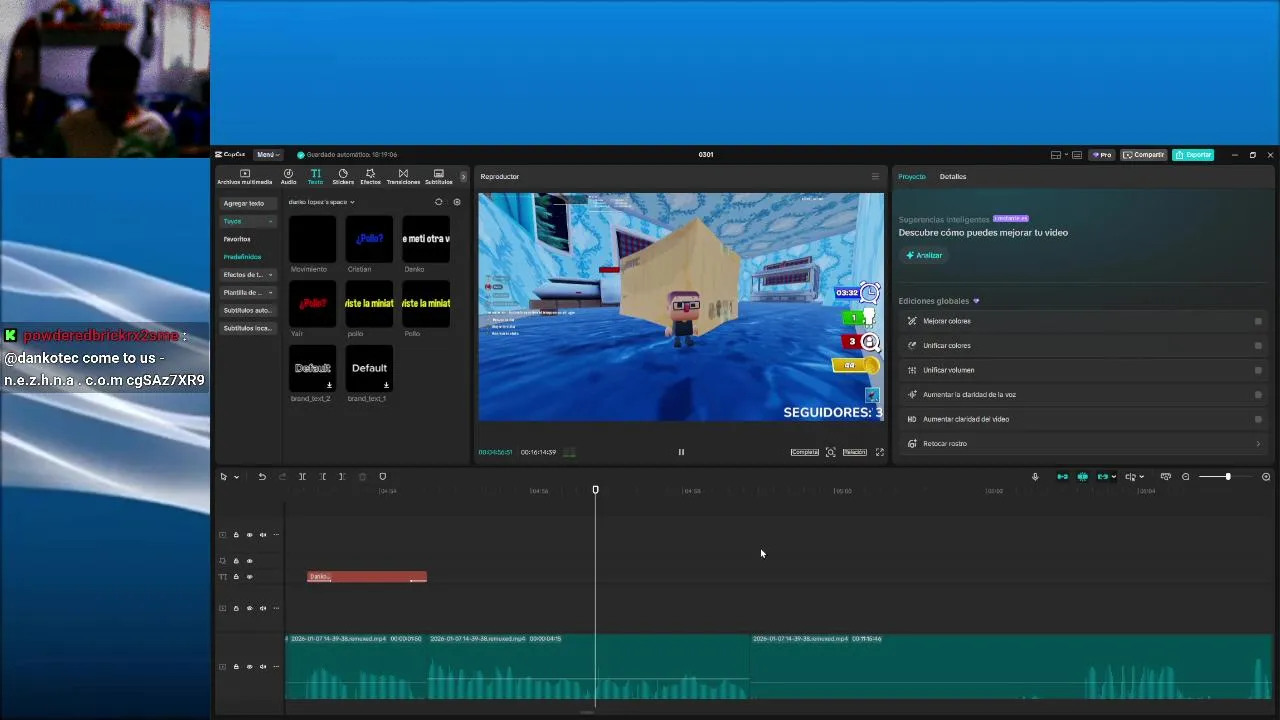Click the Agregar texto button

(247, 203)
